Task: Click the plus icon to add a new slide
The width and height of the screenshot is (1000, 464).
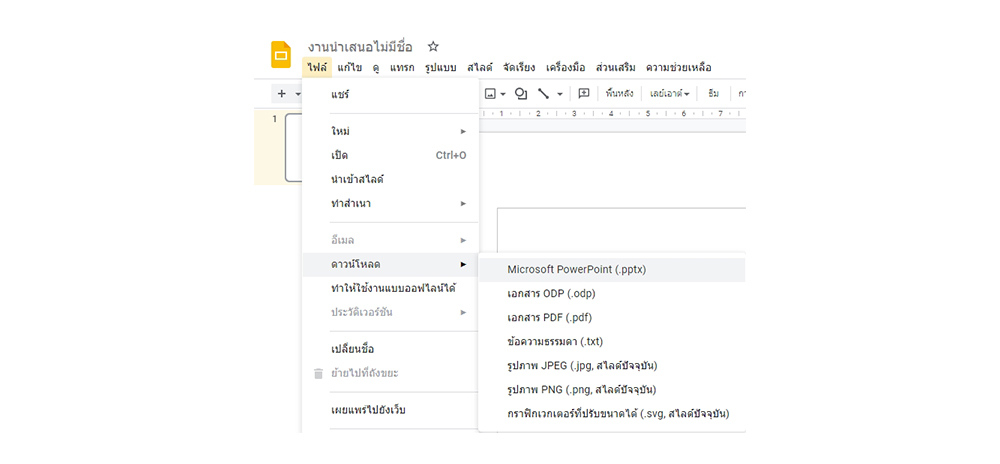Action: click(x=282, y=94)
